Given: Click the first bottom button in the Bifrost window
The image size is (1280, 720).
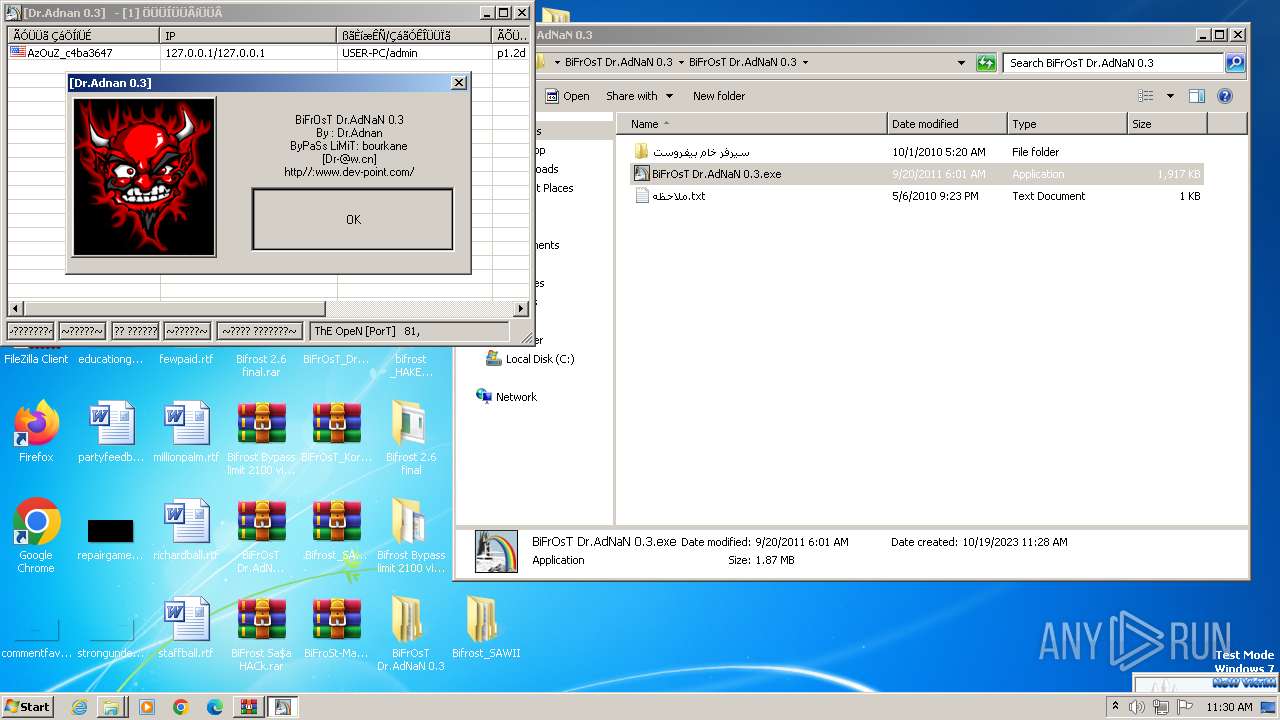Looking at the screenshot, I should pyautogui.click(x=30, y=331).
